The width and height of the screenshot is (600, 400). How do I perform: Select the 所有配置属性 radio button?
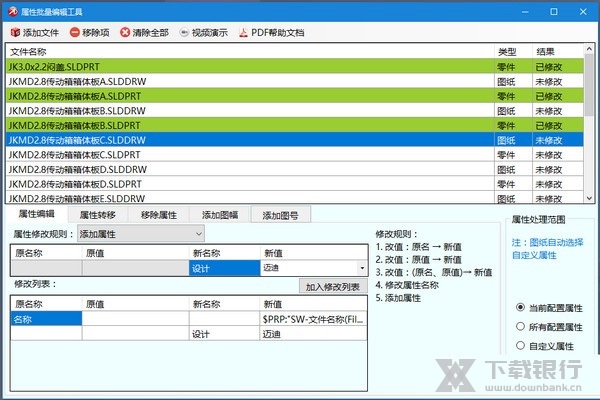(520, 327)
